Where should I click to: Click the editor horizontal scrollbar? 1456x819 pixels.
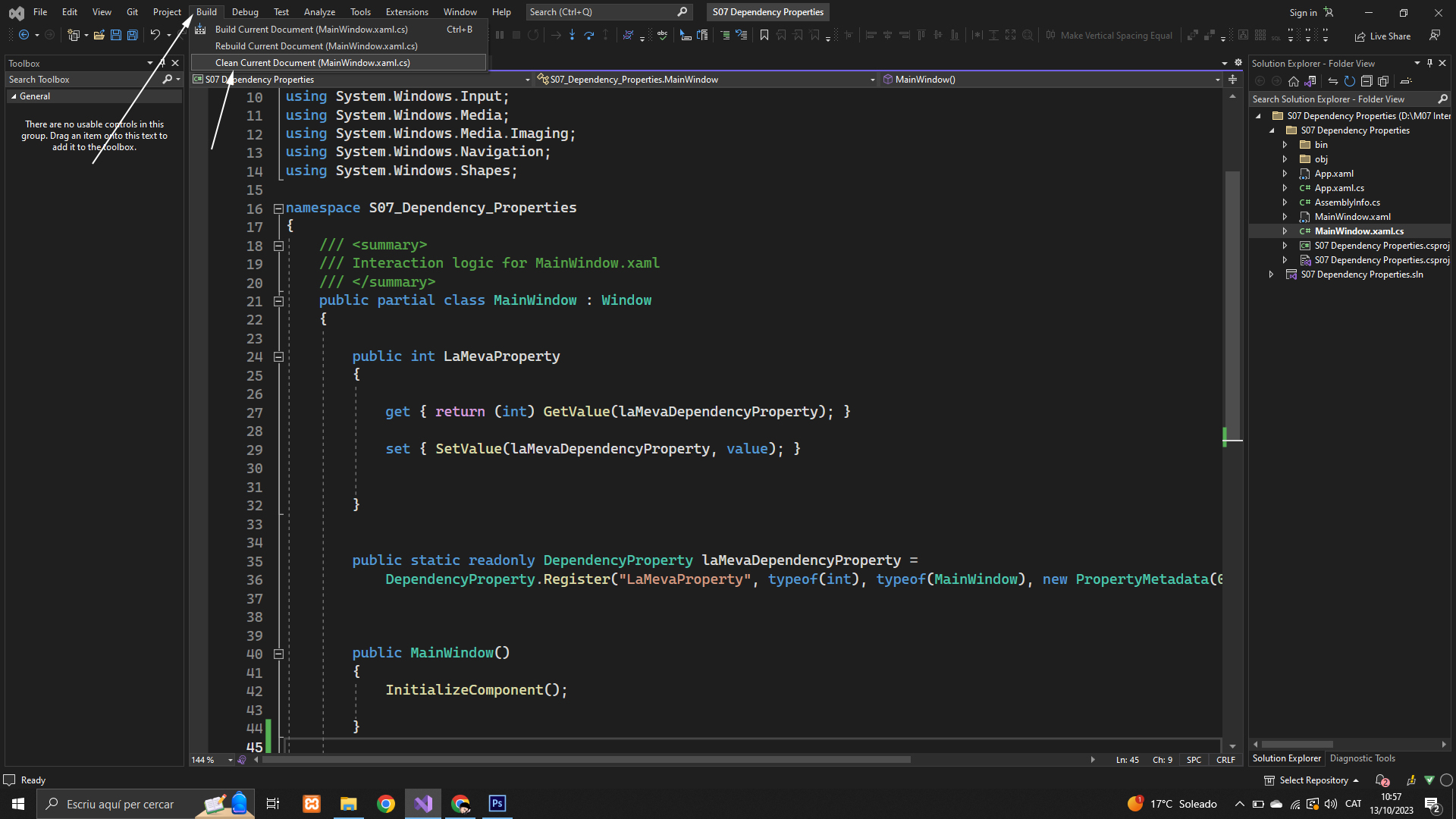point(585,760)
